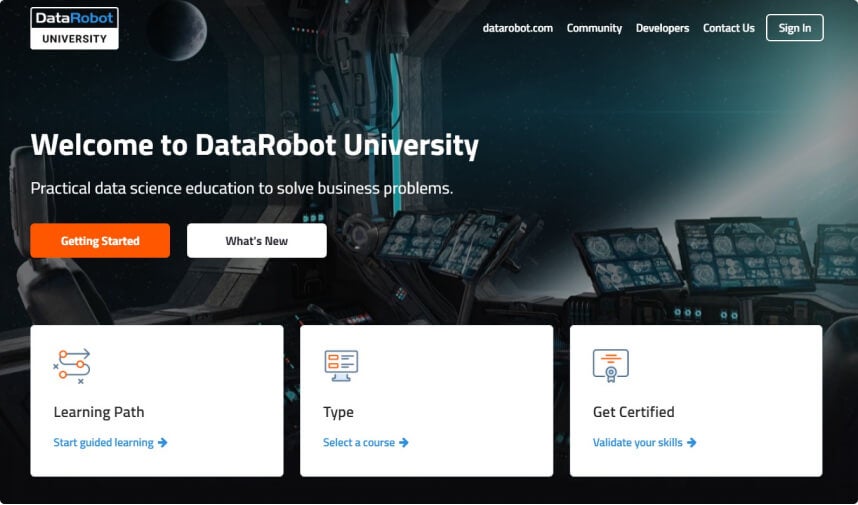This screenshot has width=858, height=505.
Task: Click arrow next to Select a course
Action: pyautogui.click(x=404, y=443)
